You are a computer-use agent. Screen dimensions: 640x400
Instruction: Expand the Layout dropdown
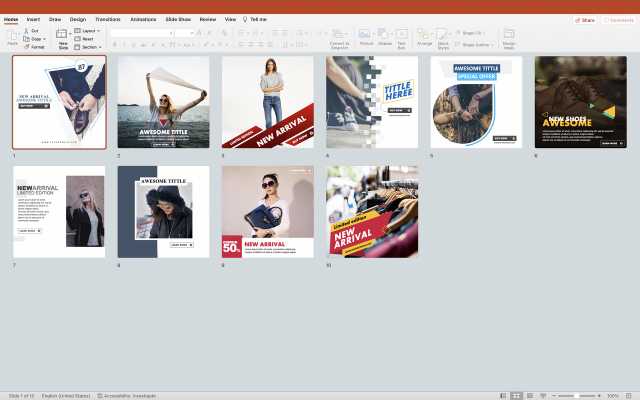[89, 30]
